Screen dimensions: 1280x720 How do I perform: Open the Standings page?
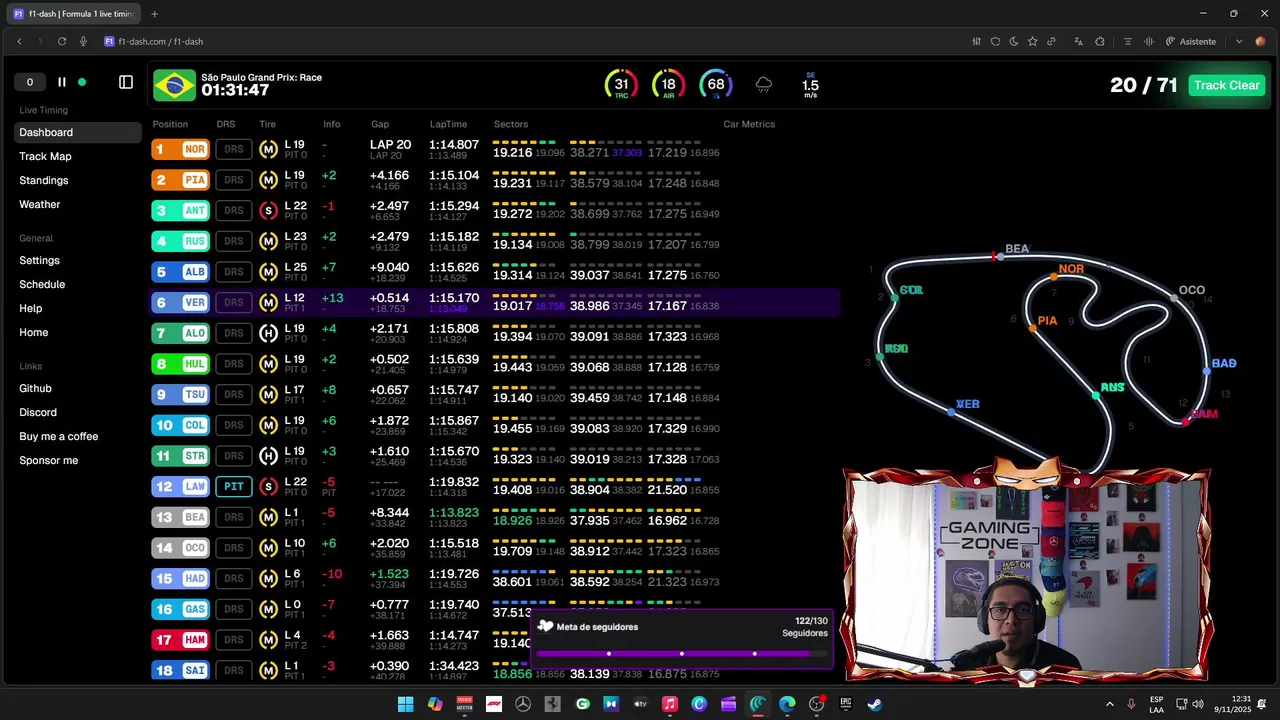(x=44, y=180)
